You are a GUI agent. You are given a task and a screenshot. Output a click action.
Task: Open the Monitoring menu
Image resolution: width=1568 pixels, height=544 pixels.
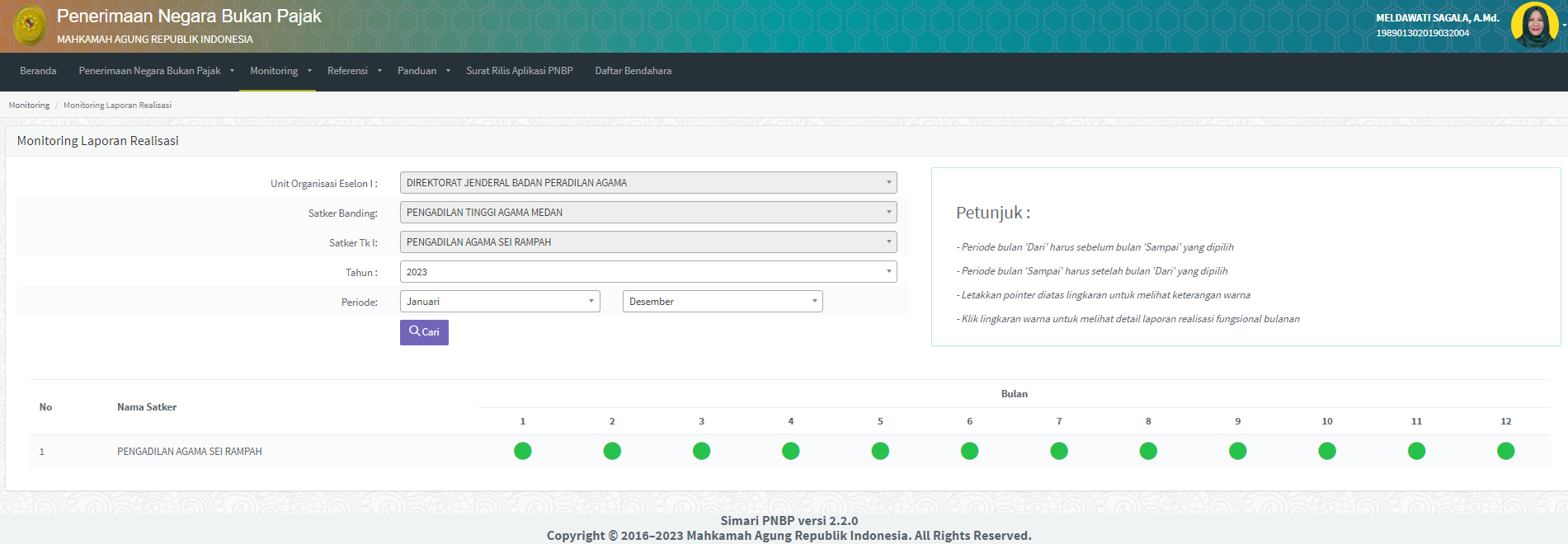pos(275,71)
